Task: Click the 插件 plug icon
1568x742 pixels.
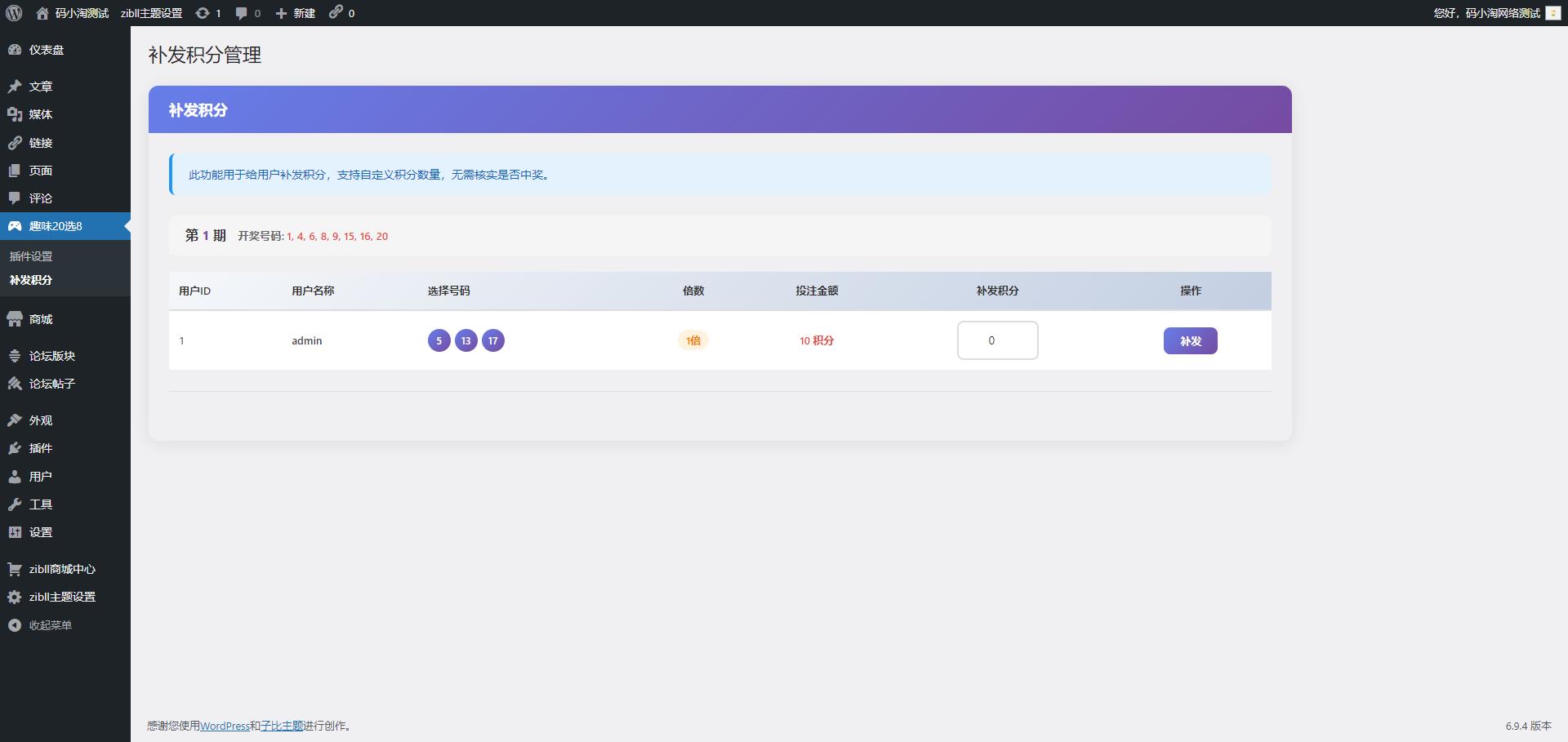Action: point(15,448)
